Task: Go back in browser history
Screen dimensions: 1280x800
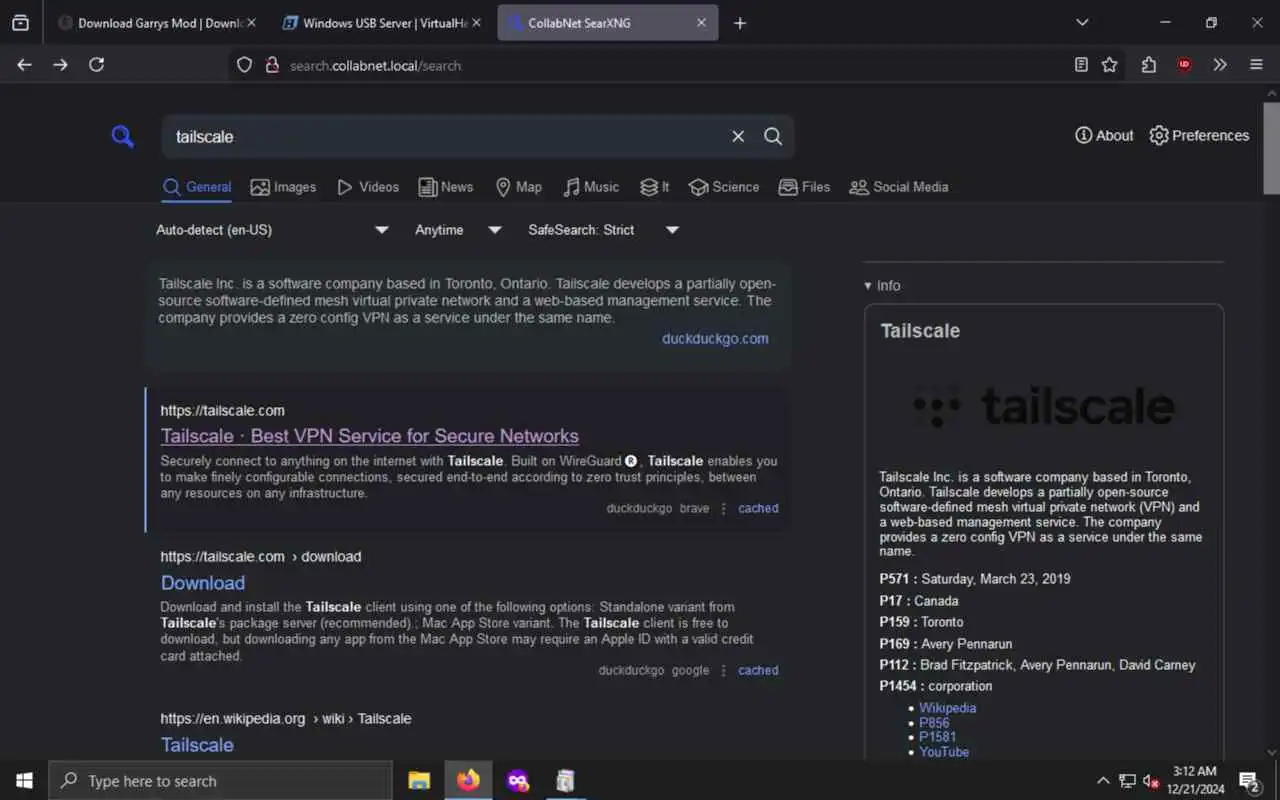Action: point(25,64)
